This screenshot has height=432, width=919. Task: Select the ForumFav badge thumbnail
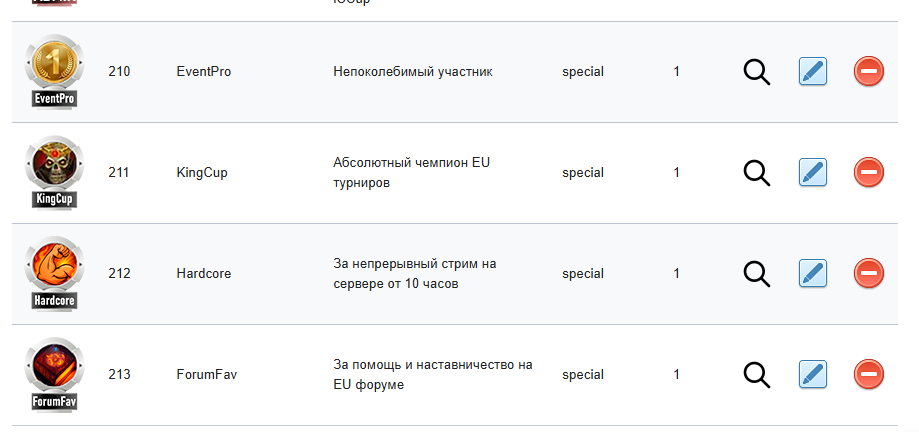point(55,374)
